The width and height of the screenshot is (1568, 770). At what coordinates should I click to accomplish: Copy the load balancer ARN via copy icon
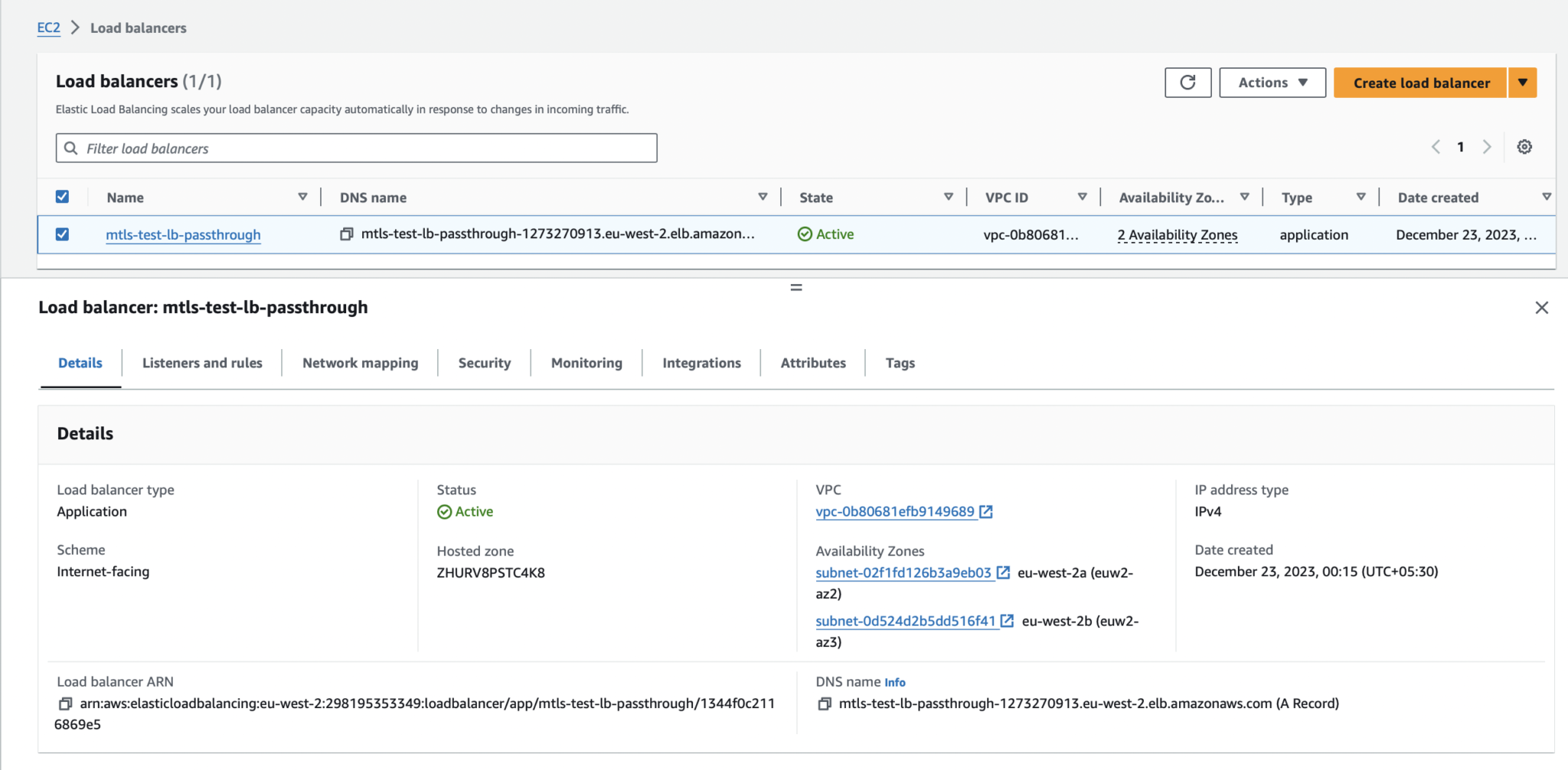click(x=65, y=703)
